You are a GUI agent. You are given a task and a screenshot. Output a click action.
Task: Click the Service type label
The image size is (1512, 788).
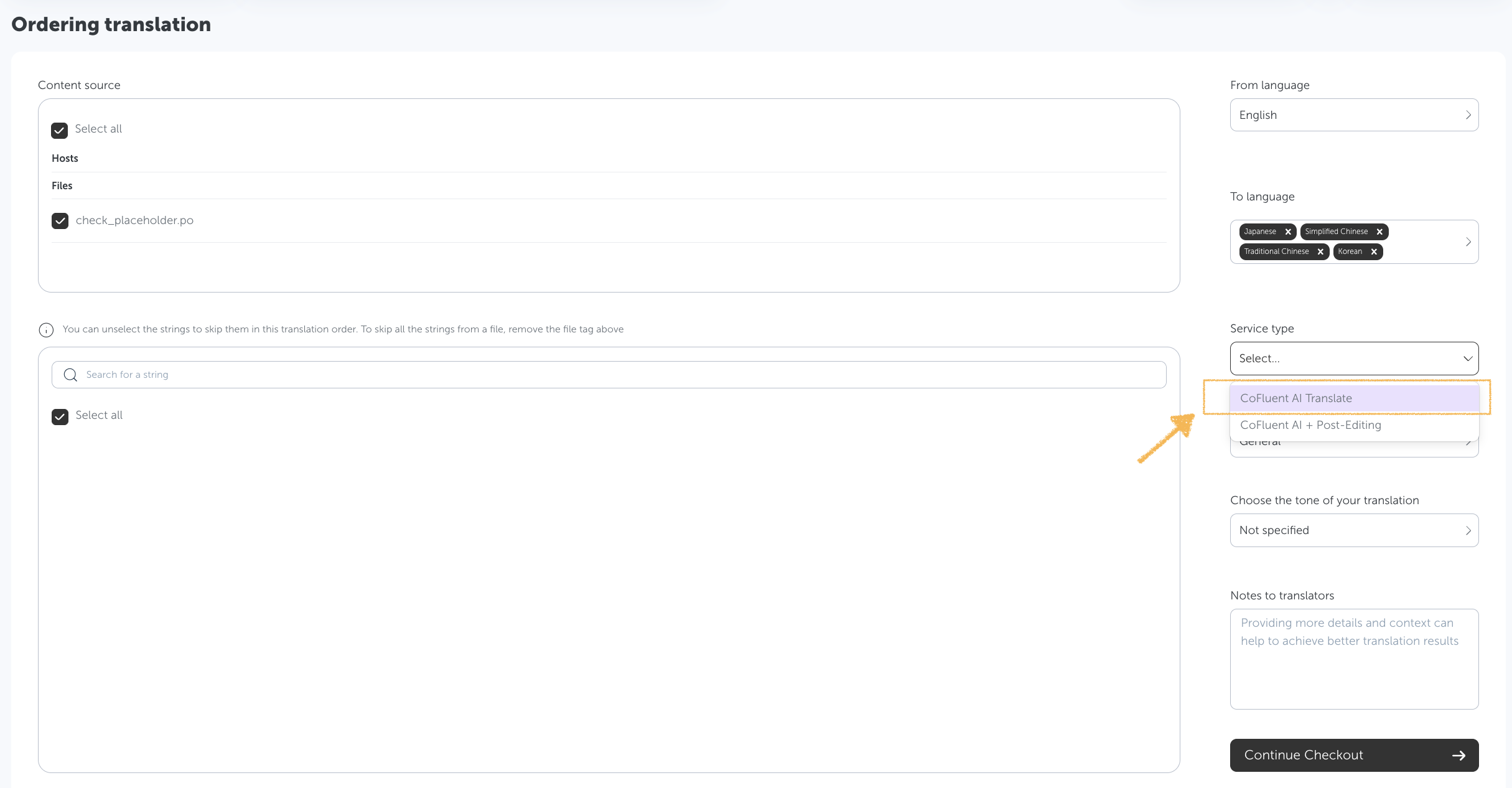pyautogui.click(x=1262, y=329)
